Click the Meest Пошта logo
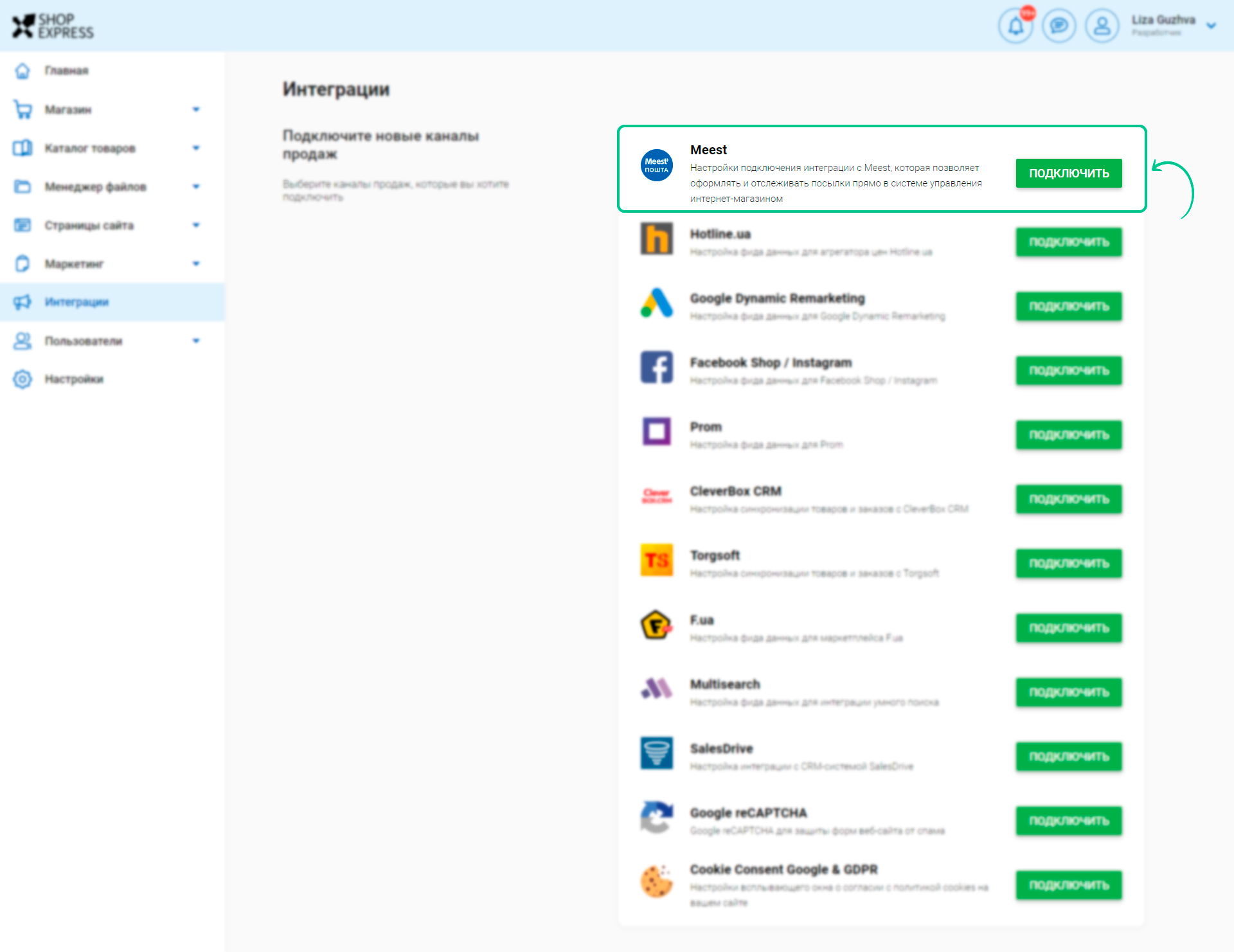 (656, 165)
